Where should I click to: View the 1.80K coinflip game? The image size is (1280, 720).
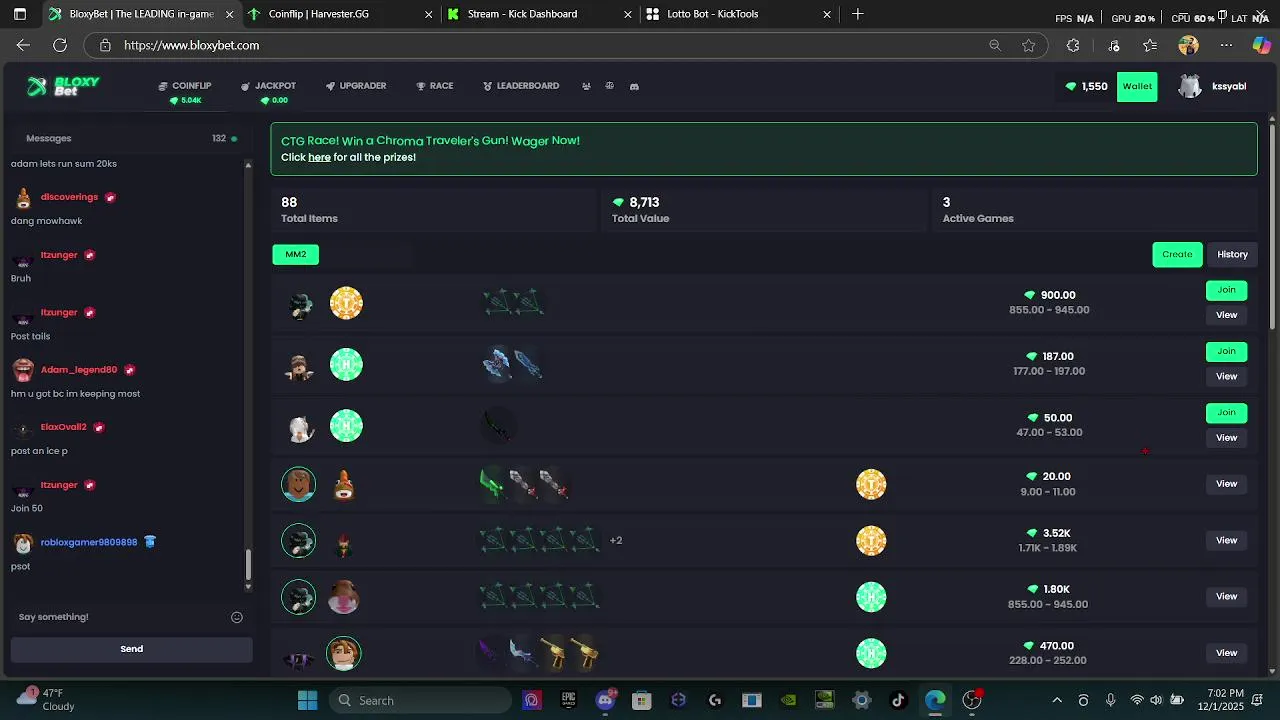[1226, 596]
